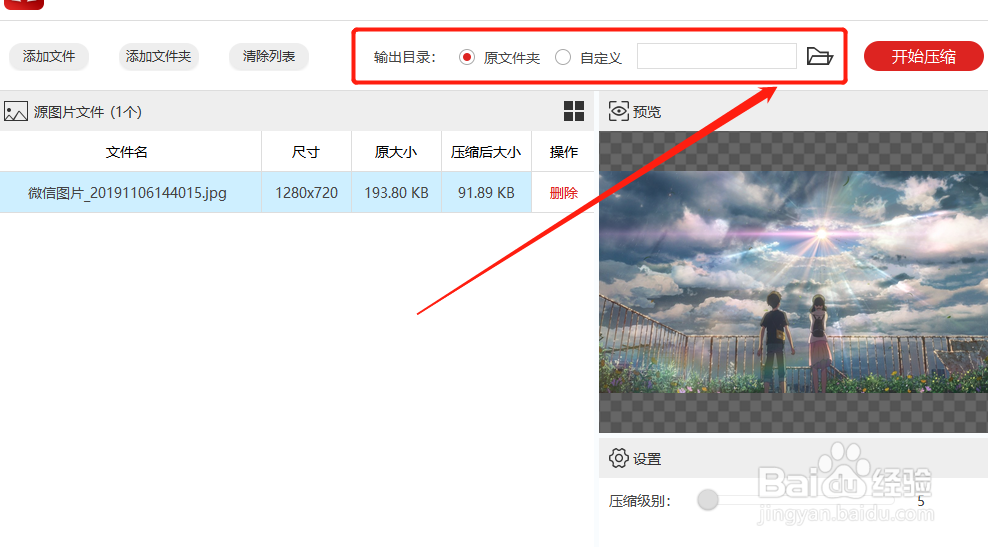This screenshot has width=988, height=547.
Task: Click the 源图片文件 (1个) heading
Action: click(88, 112)
